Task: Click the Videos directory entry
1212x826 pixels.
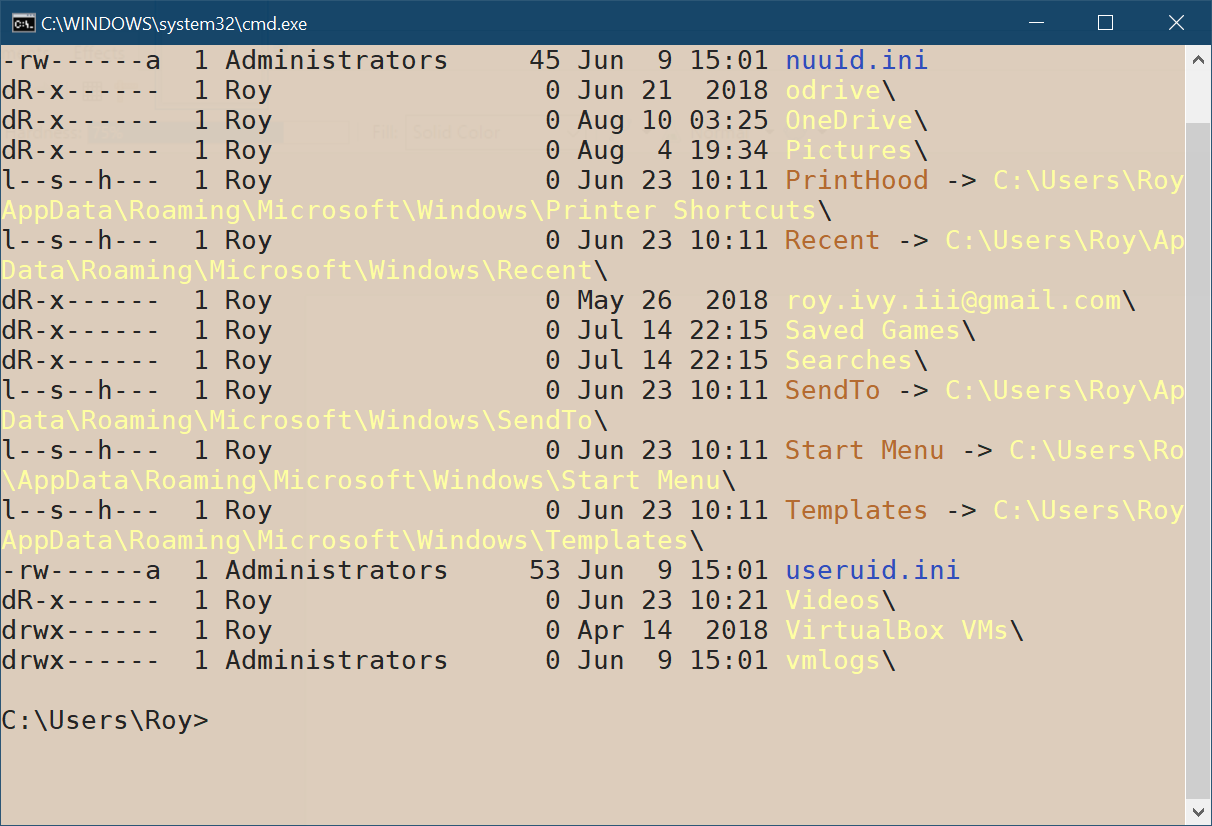Action: [832, 600]
